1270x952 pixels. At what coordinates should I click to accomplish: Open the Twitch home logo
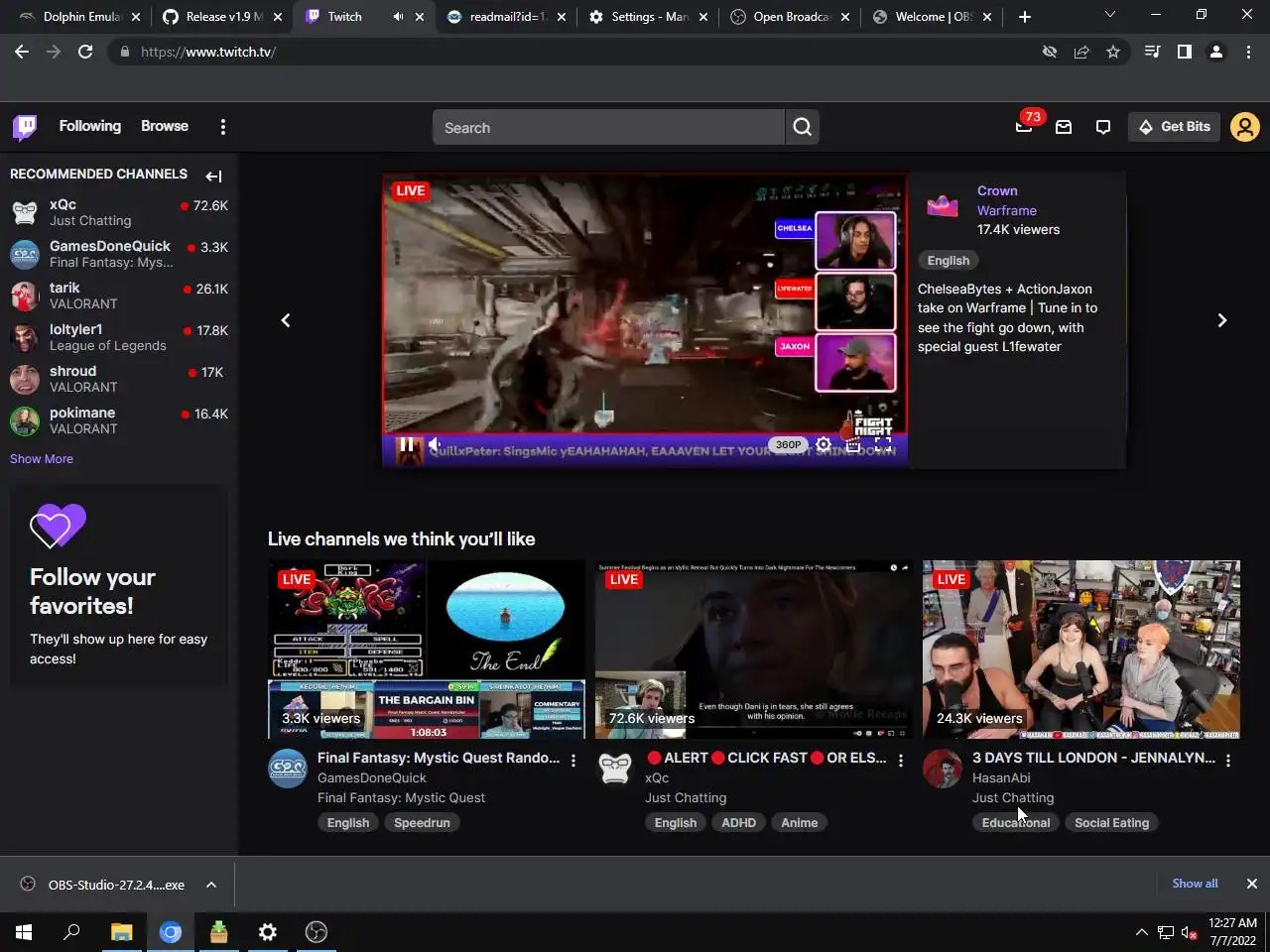click(x=25, y=127)
